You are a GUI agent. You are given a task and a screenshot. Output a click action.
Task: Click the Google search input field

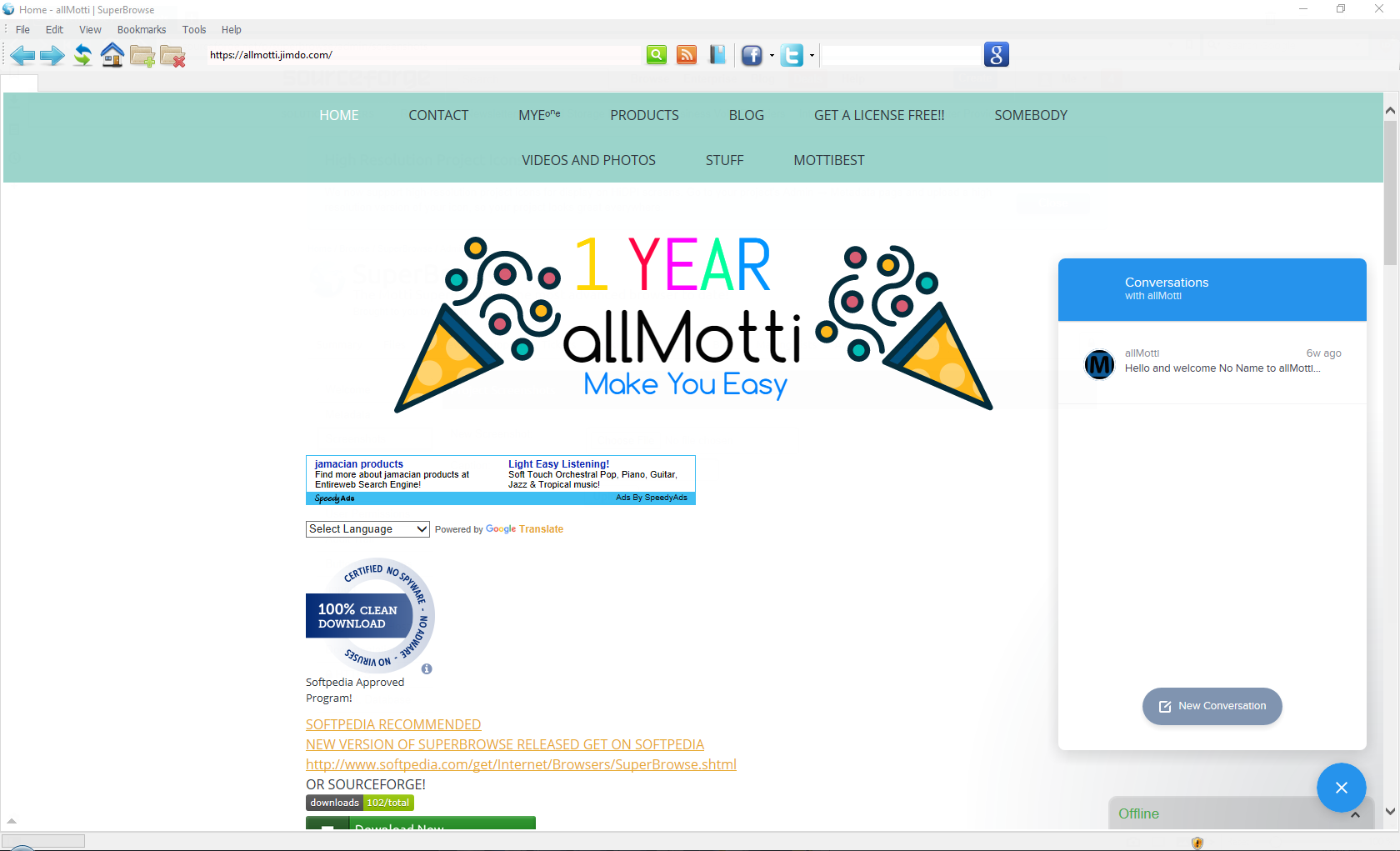[x=902, y=55]
